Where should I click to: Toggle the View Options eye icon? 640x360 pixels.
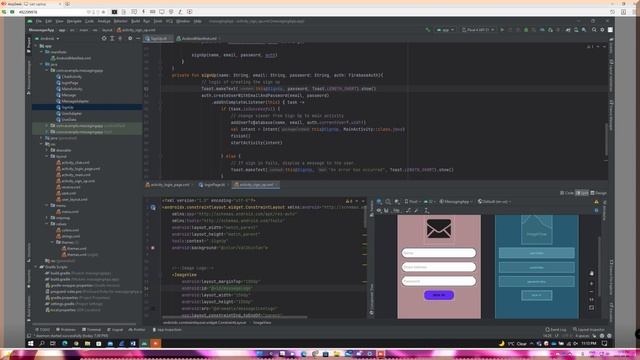[379, 211]
